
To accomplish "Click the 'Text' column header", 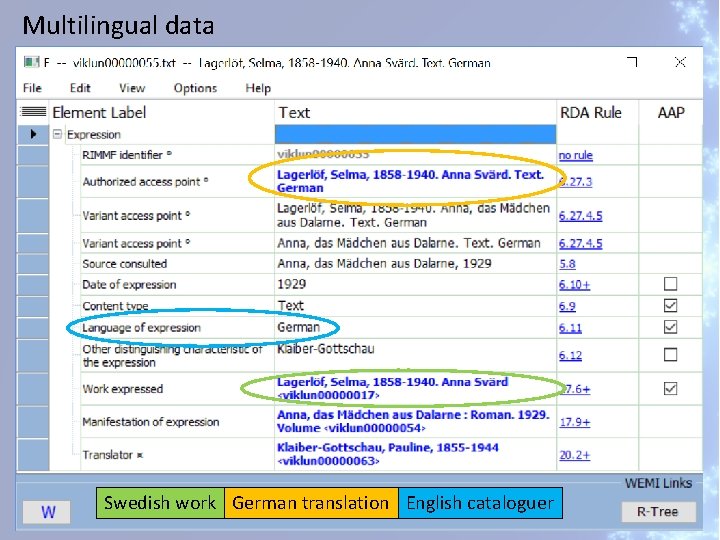I will click(x=294, y=112).
